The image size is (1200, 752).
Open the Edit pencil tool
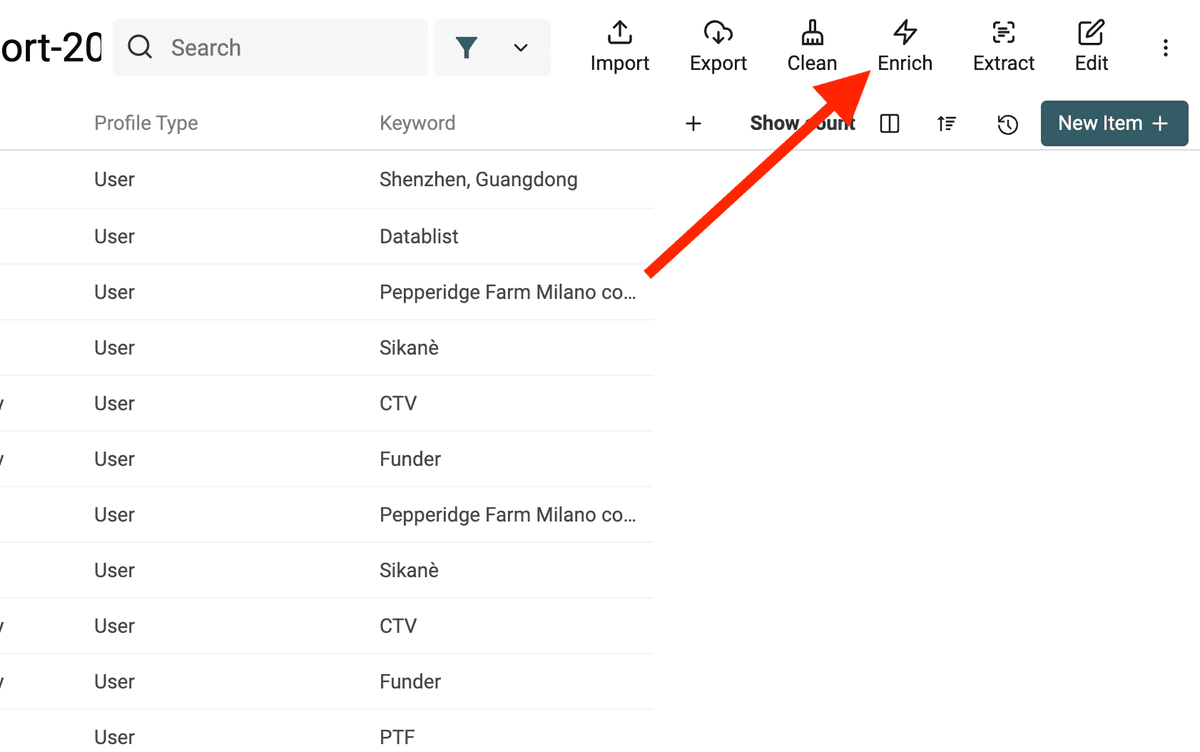point(1091,47)
